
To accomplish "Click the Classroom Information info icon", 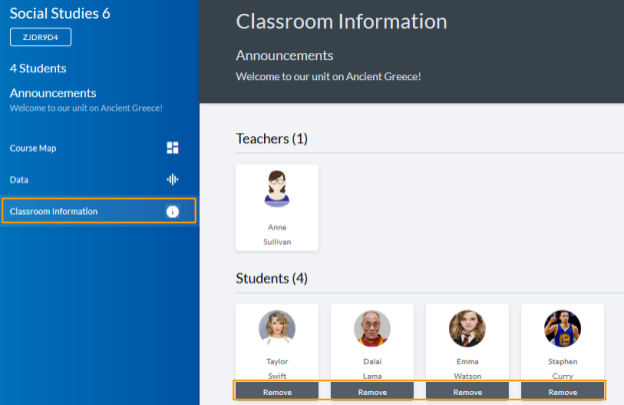I will [x=172, y=211].
